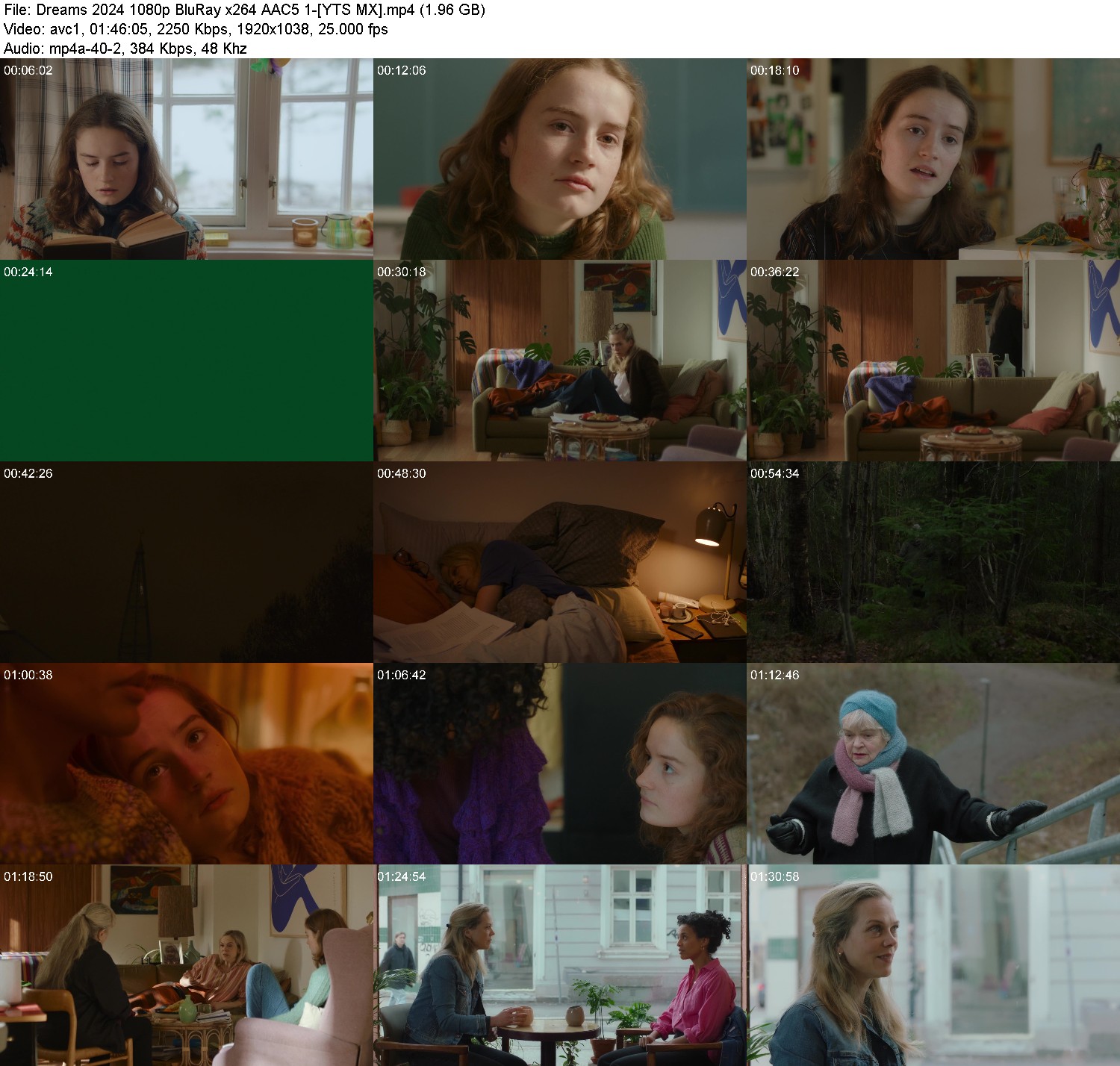This screenshot has width=1120, height=1066.
Task: Click the thumbnail at 00:18:10
Action: (x=933, y=159)
